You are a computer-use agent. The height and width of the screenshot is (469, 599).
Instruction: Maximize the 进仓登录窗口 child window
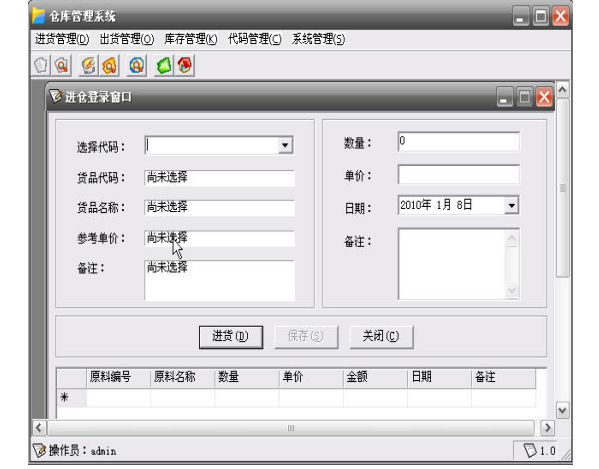524,97
